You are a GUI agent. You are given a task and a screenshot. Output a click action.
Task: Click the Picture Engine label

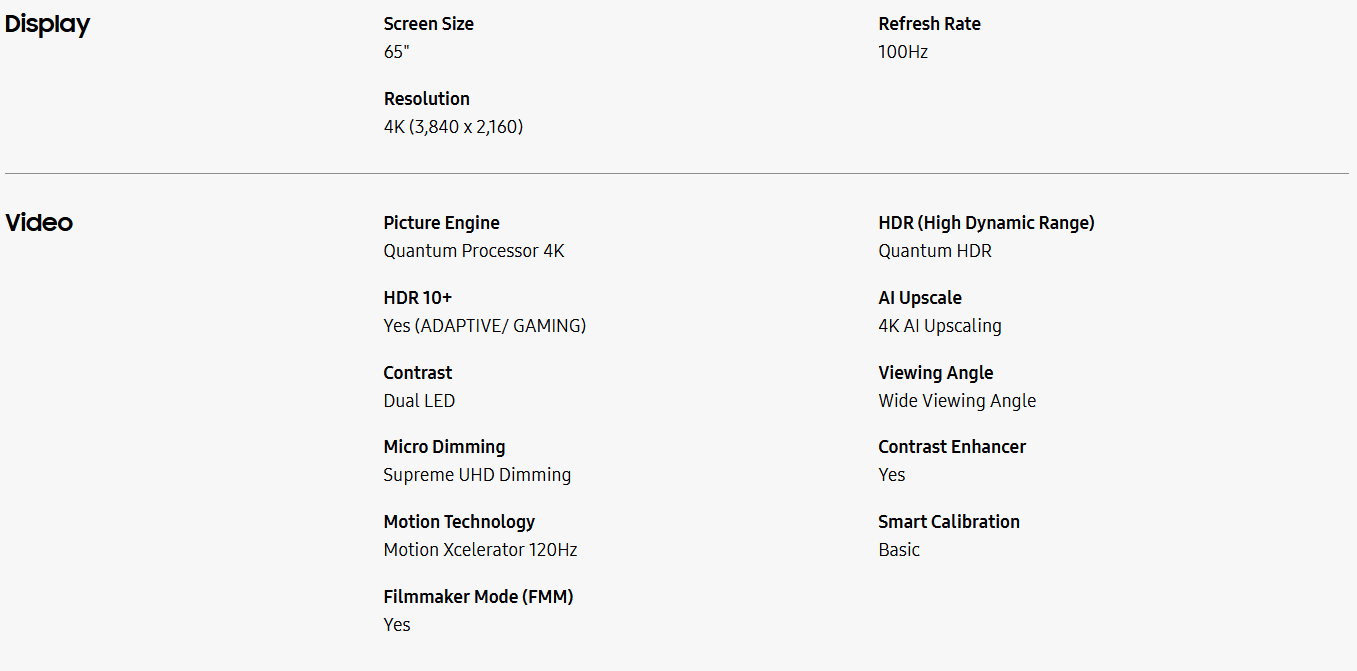pos(441,223)
